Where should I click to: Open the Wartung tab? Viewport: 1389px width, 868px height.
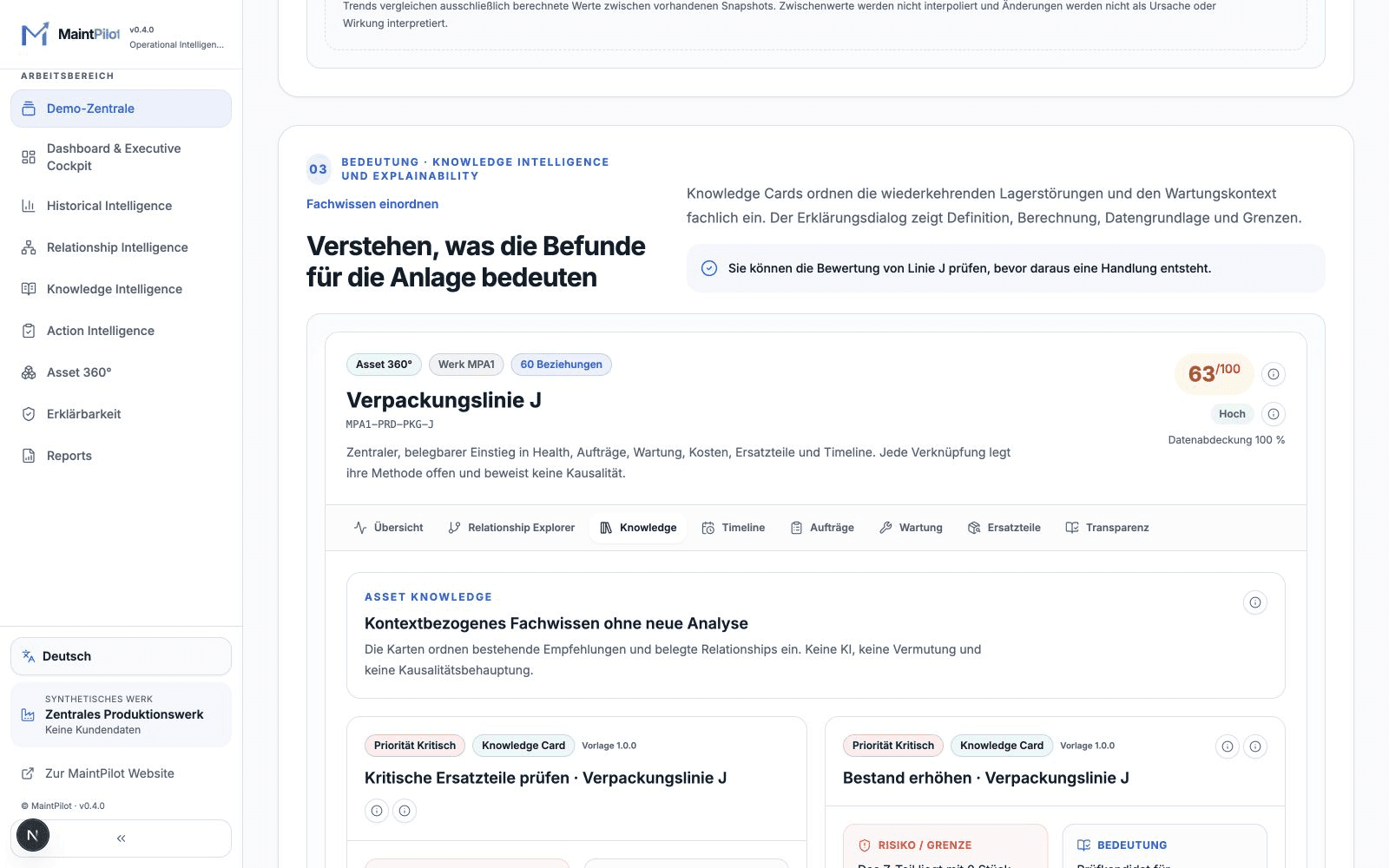coord(911,528)
